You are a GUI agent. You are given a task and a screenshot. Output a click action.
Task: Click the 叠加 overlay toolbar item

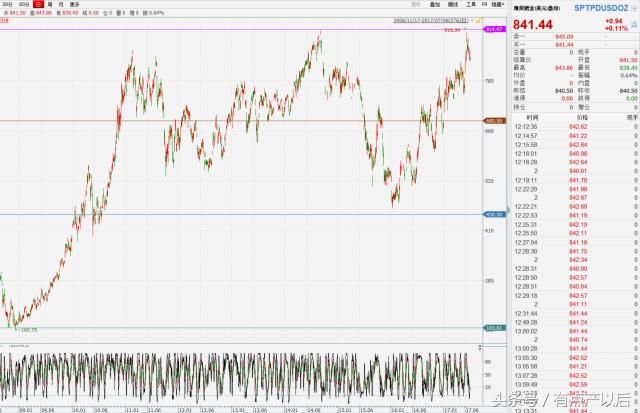435,4
